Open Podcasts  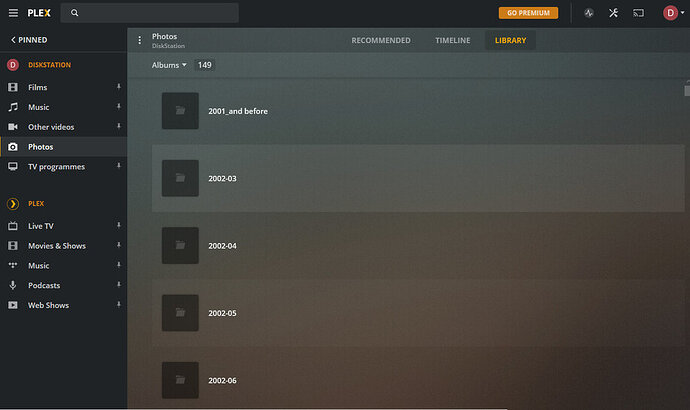(x=44, y=285)
